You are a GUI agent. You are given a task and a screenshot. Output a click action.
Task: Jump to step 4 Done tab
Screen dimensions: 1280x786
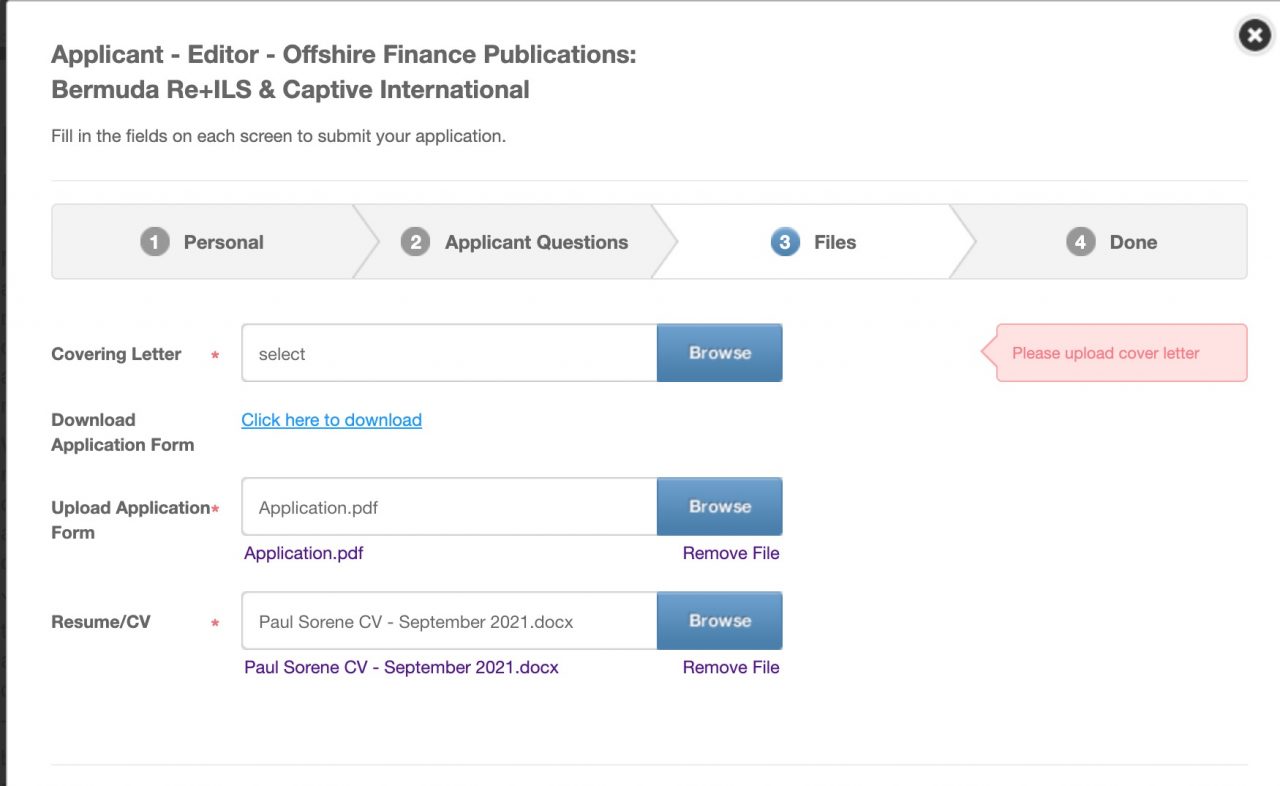(1111, 242)
